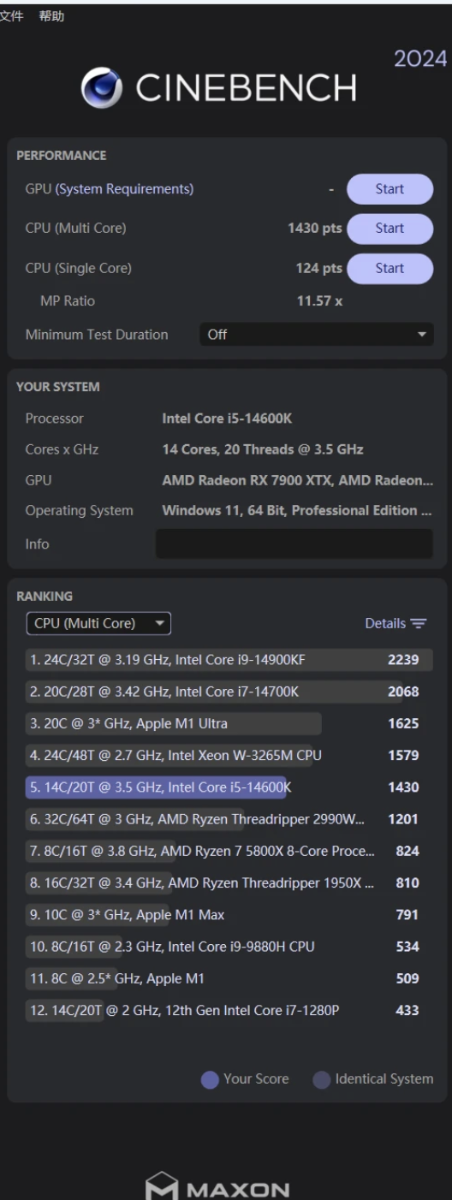The image size is (452, 1200).
Task: Start the CPU Multi Core test
Action: click(390, 228)
